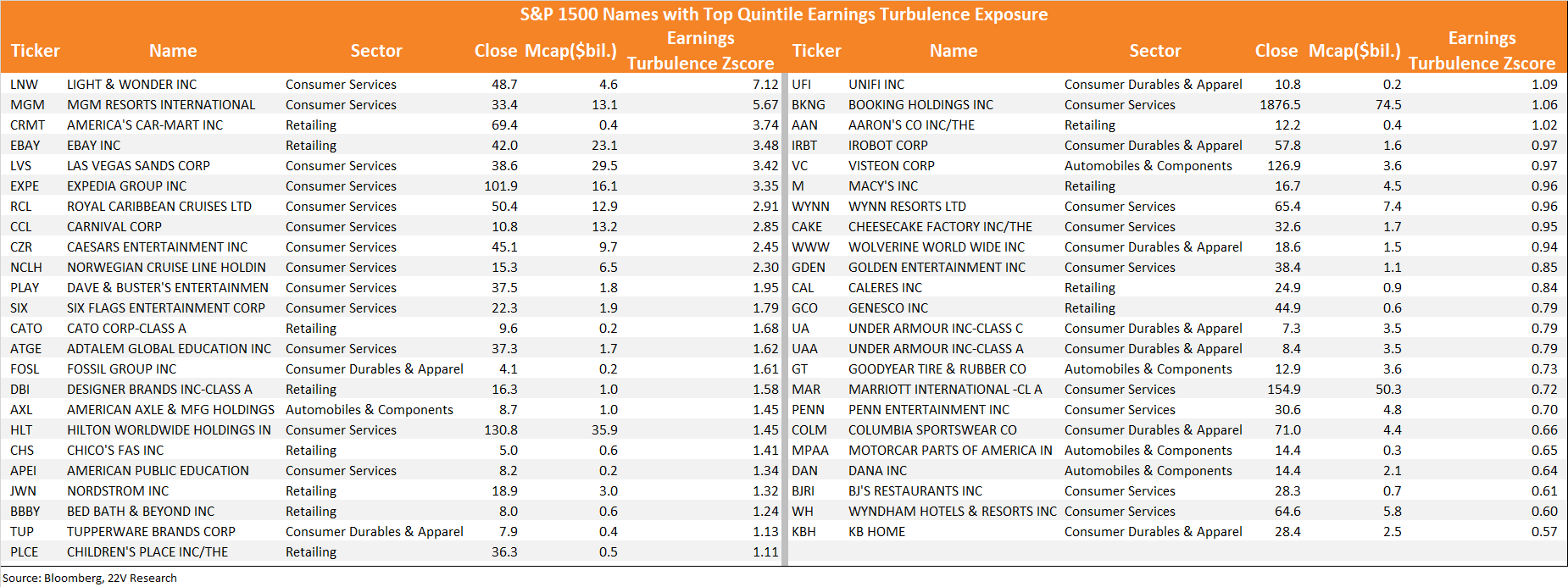1568x587 pixels.
Task: Select the PLAY ticker cell
Action: coord(25,288)
